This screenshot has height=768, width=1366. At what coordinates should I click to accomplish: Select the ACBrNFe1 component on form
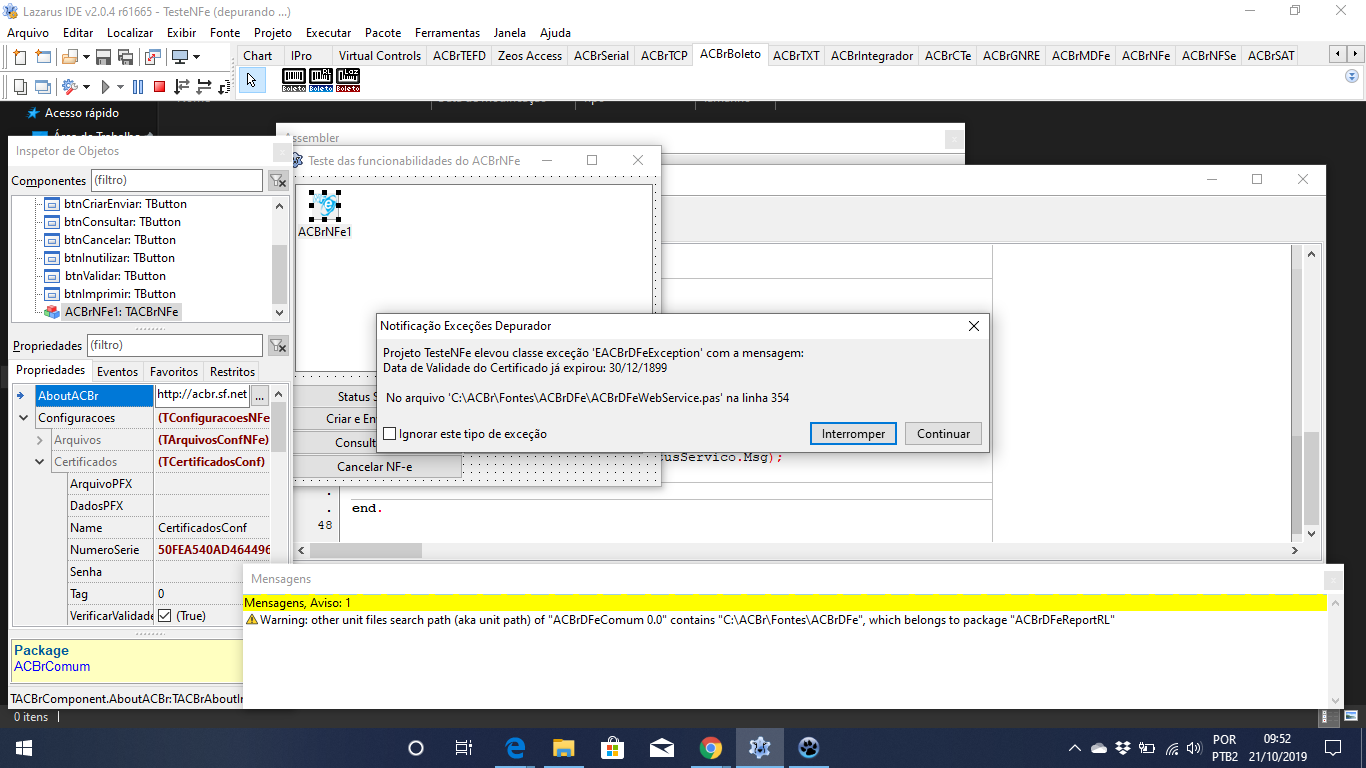point(325,207)
